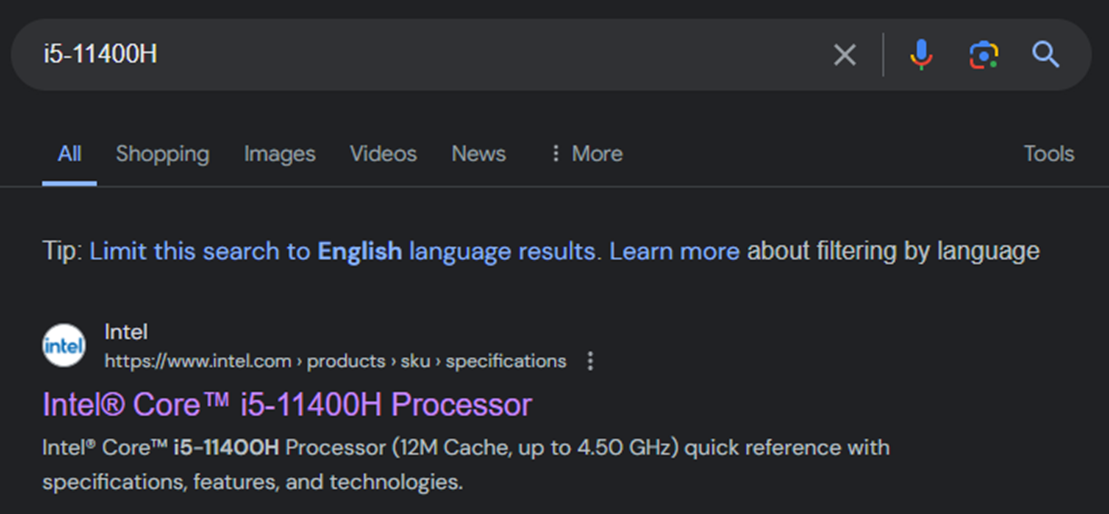Clear the search box with the X icon
1109x514 pixels.
point(845,55)
